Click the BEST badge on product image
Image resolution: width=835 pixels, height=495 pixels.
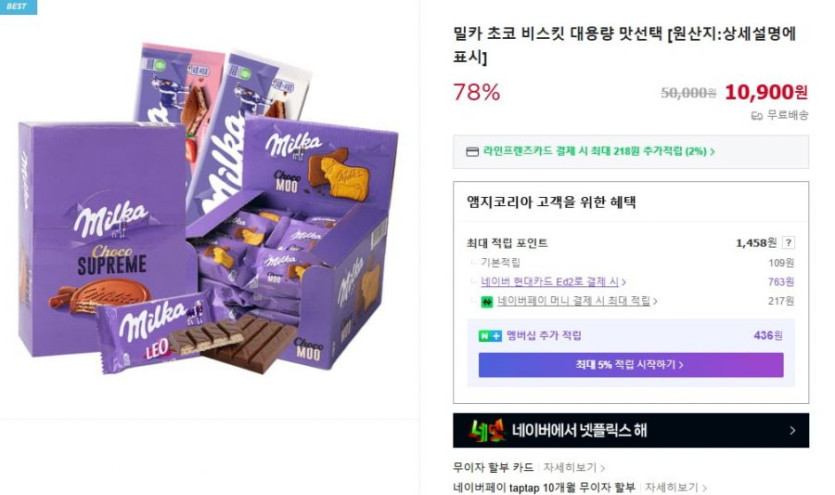click(18, 7)
